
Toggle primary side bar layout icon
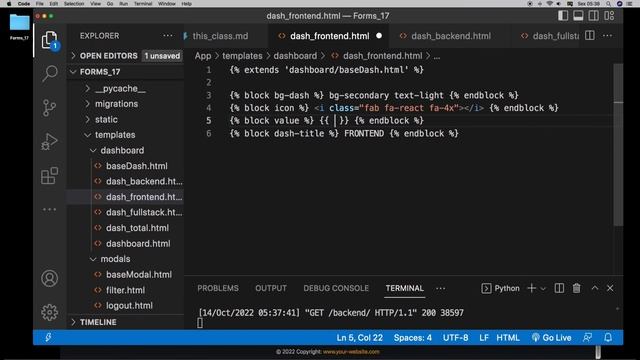(x=563, y=16)
